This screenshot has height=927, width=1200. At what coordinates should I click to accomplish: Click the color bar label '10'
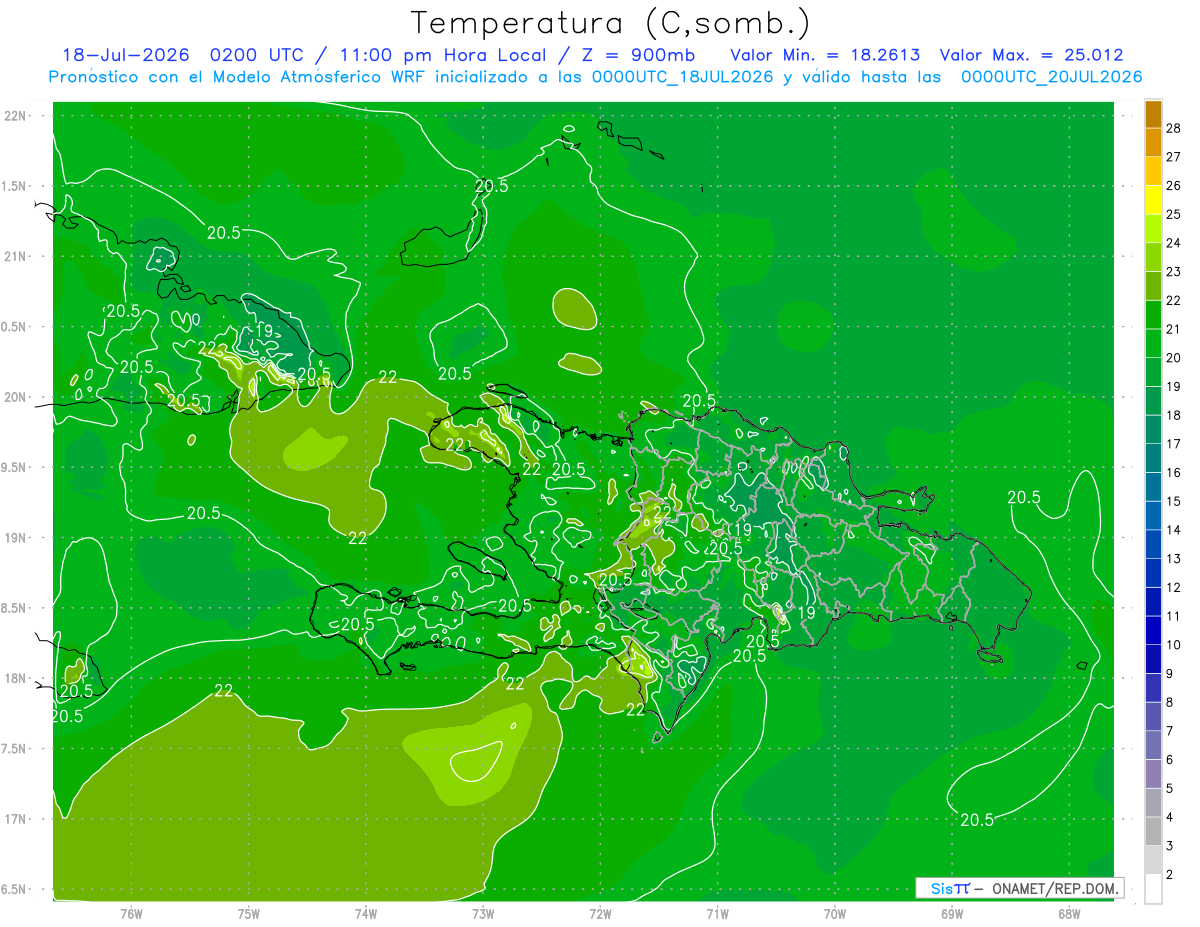tap(1174, 645)
